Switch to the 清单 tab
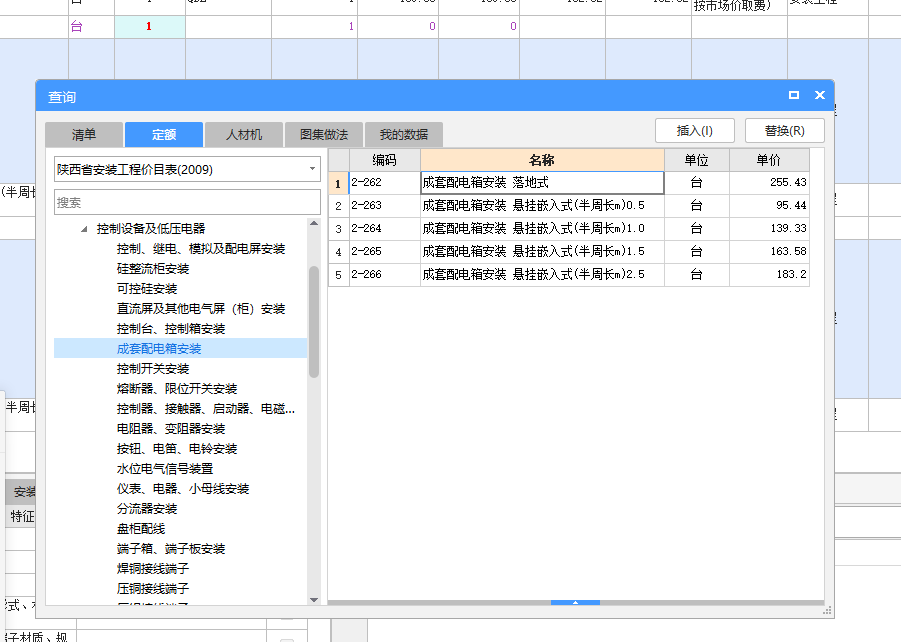 click(84, 134)
